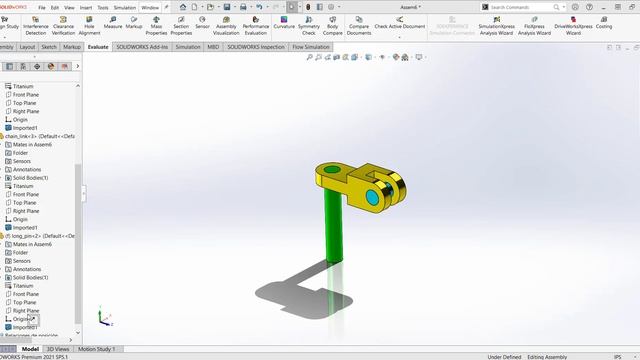Launch DriveWorksXpress Wizard
The height and width of the screenshot is (360, 640).
[x=573, y=26]
